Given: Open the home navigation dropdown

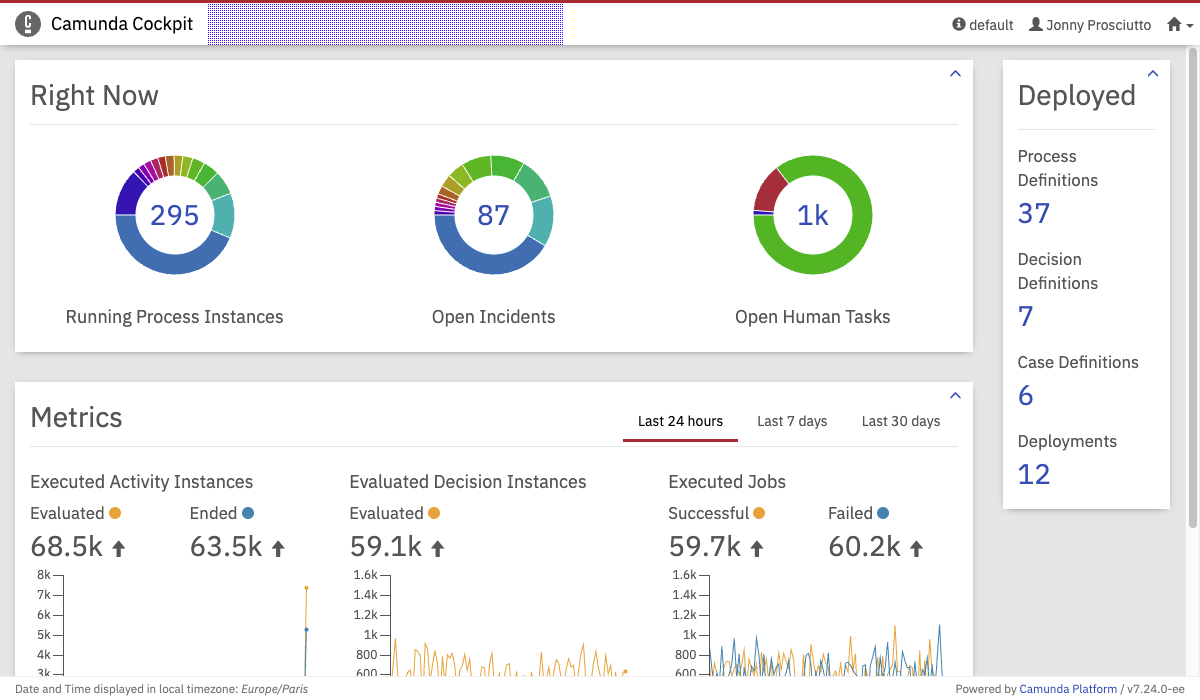Looking at the screenshot, I should (1180, 25).
